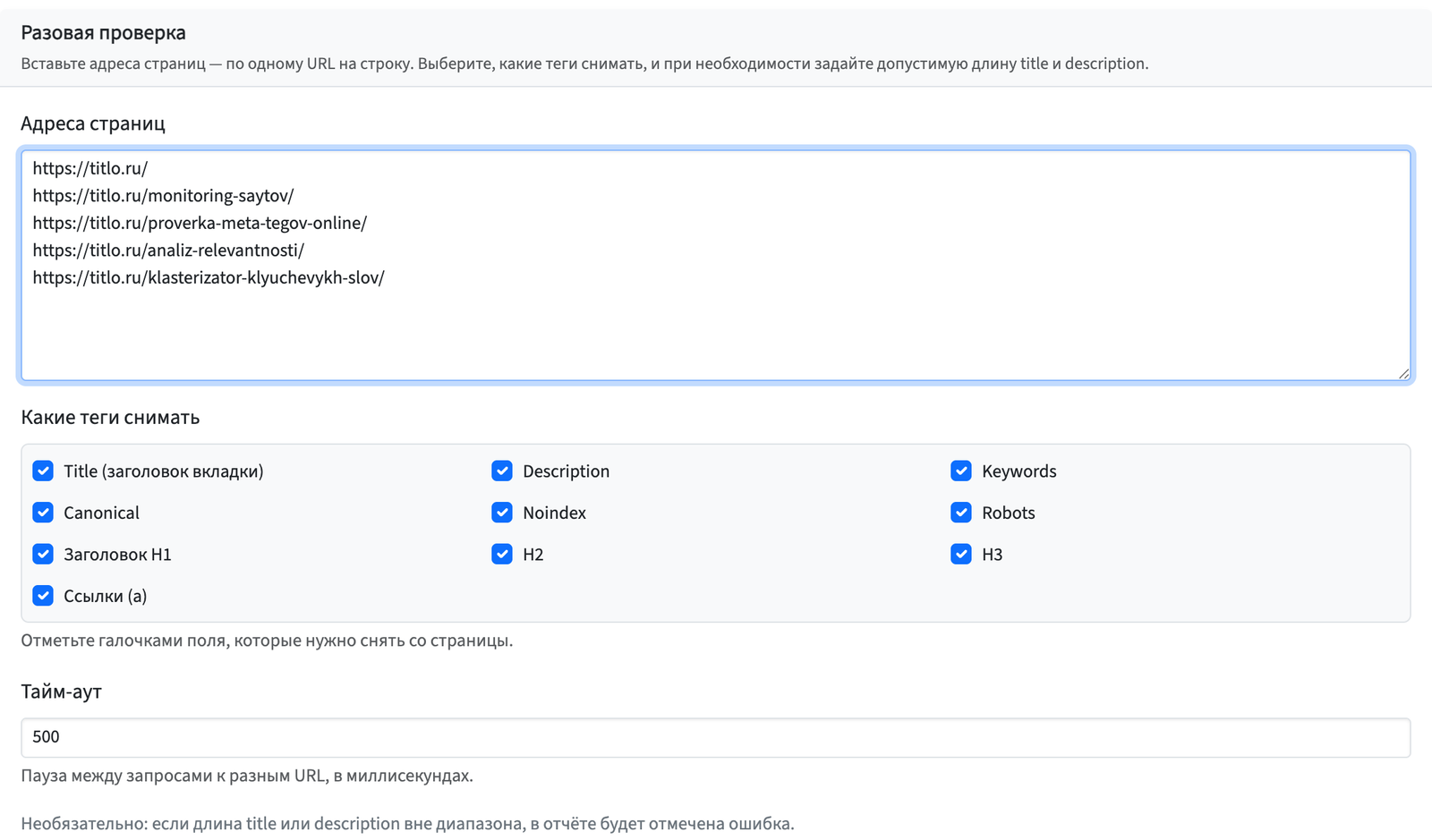
Task: Click the proverka-meta-tegov-online URL line
Action: click(x=200, y=223)
